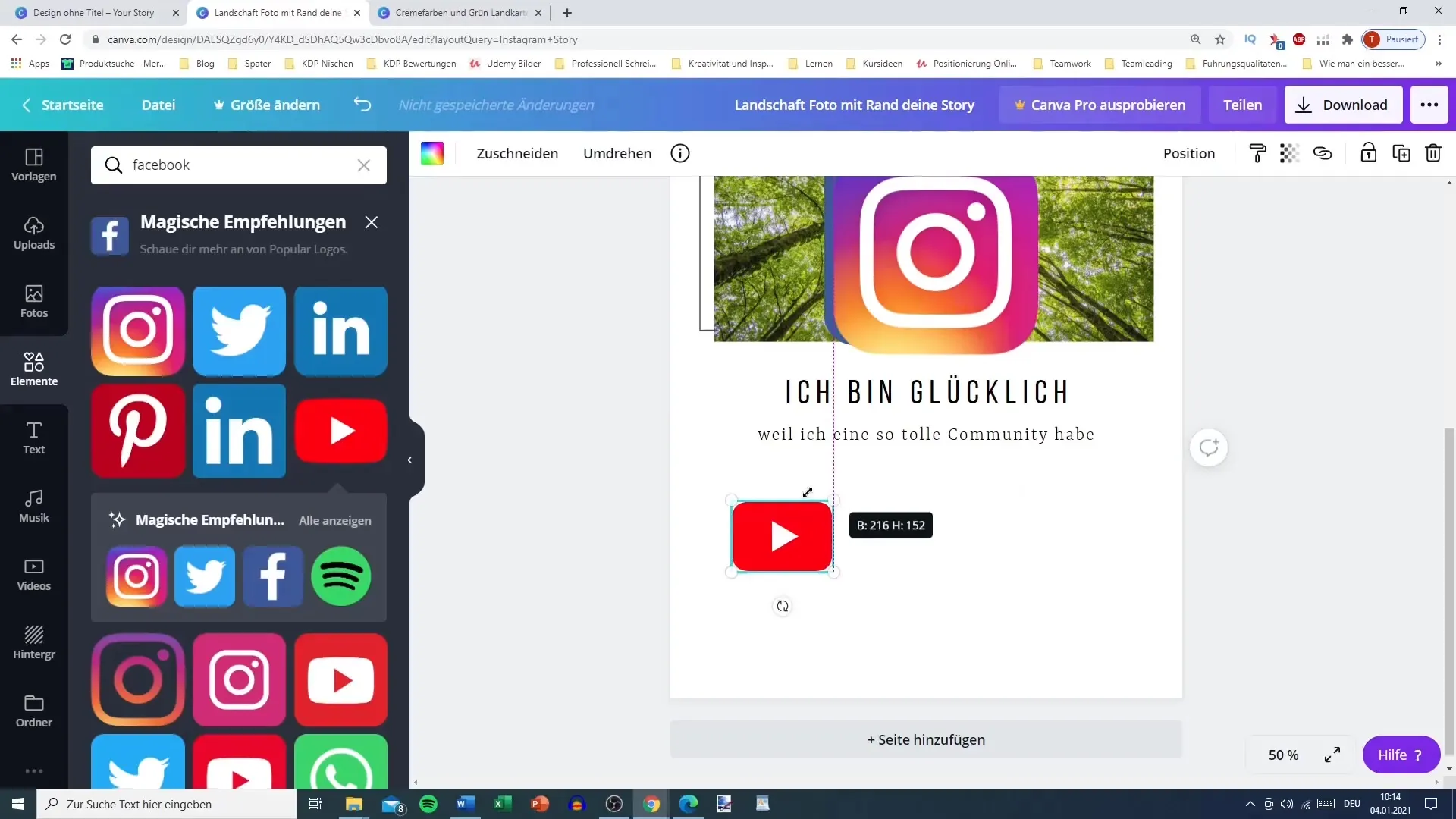Open the Musik sidebar panel
The height and width of the screenshot is (819, 1456).
33,506
